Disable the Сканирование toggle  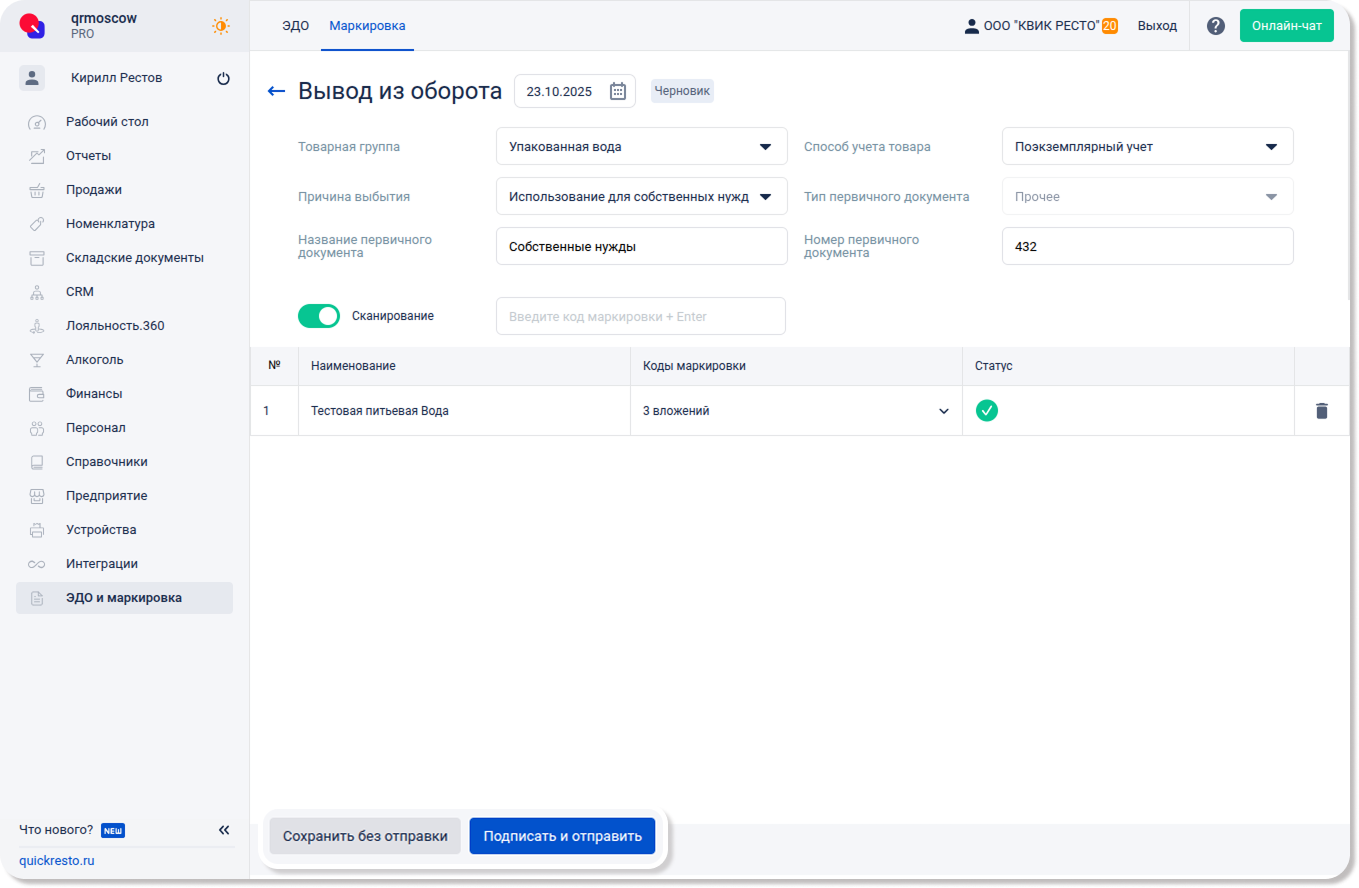[x=319, y=316]
